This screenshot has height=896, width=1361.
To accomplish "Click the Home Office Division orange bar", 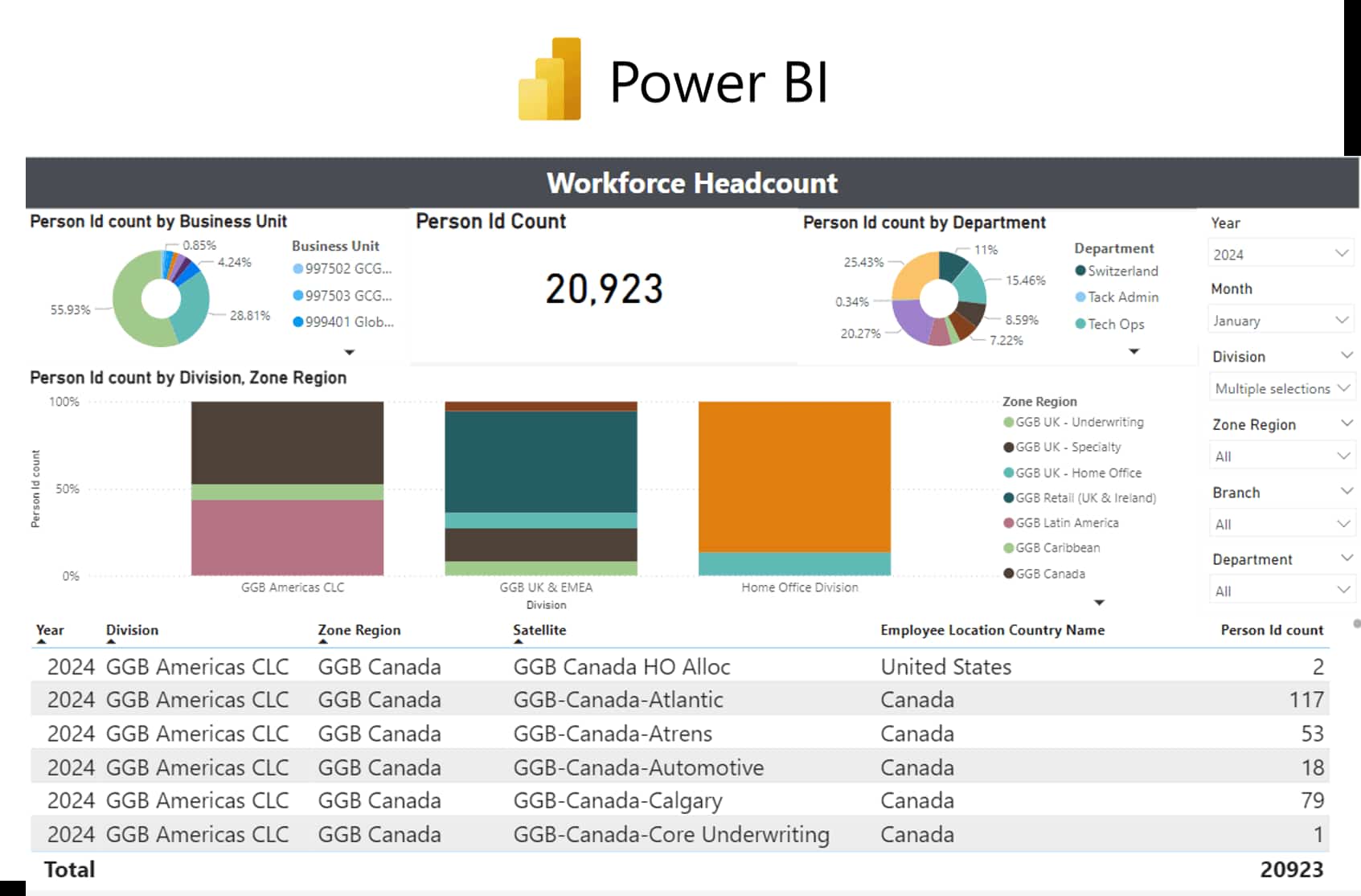I will [794, 474].
